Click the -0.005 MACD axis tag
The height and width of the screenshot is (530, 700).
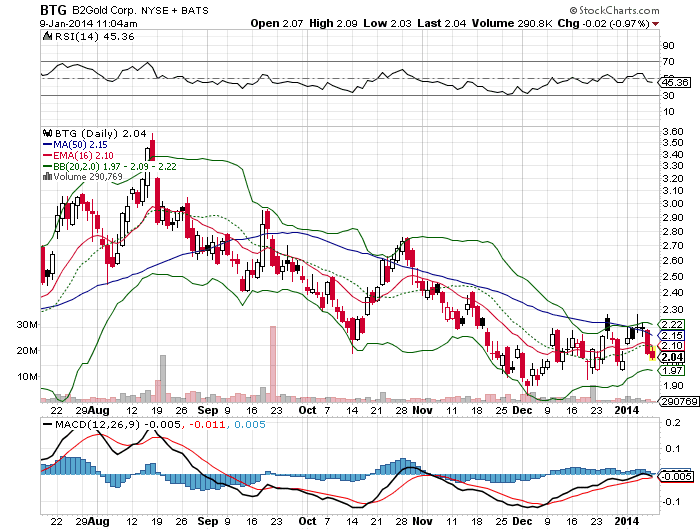click(676, 476)
